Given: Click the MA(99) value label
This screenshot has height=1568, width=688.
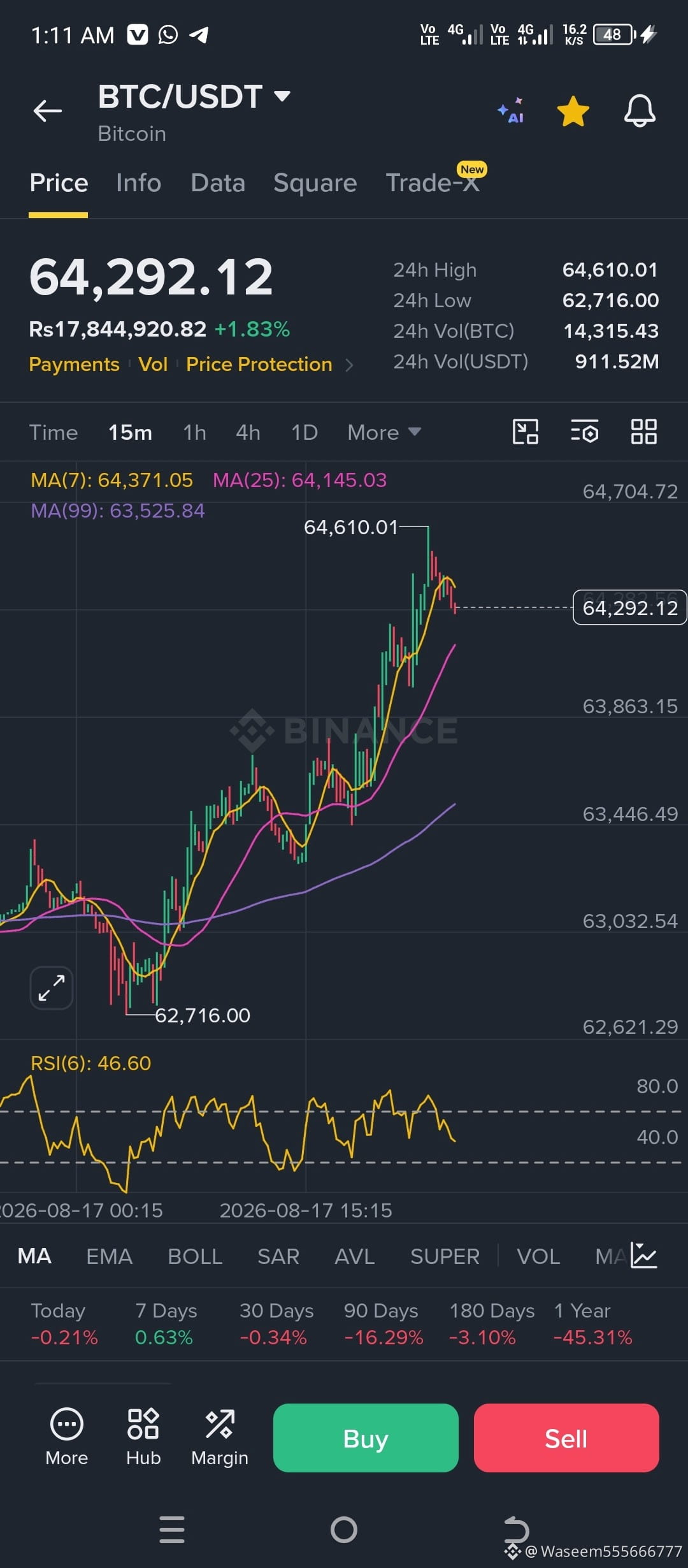Looking at the screenshot, I should pos(118,511).
